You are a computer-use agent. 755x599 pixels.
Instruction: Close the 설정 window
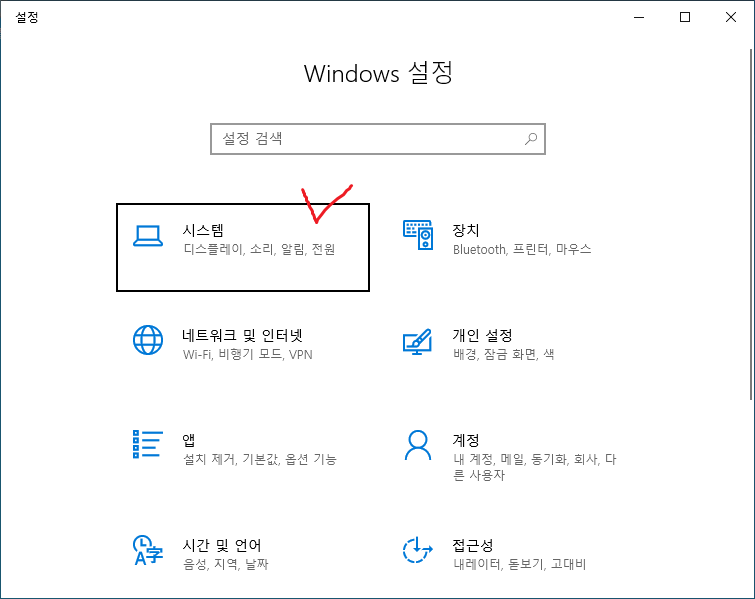[730, 17]
